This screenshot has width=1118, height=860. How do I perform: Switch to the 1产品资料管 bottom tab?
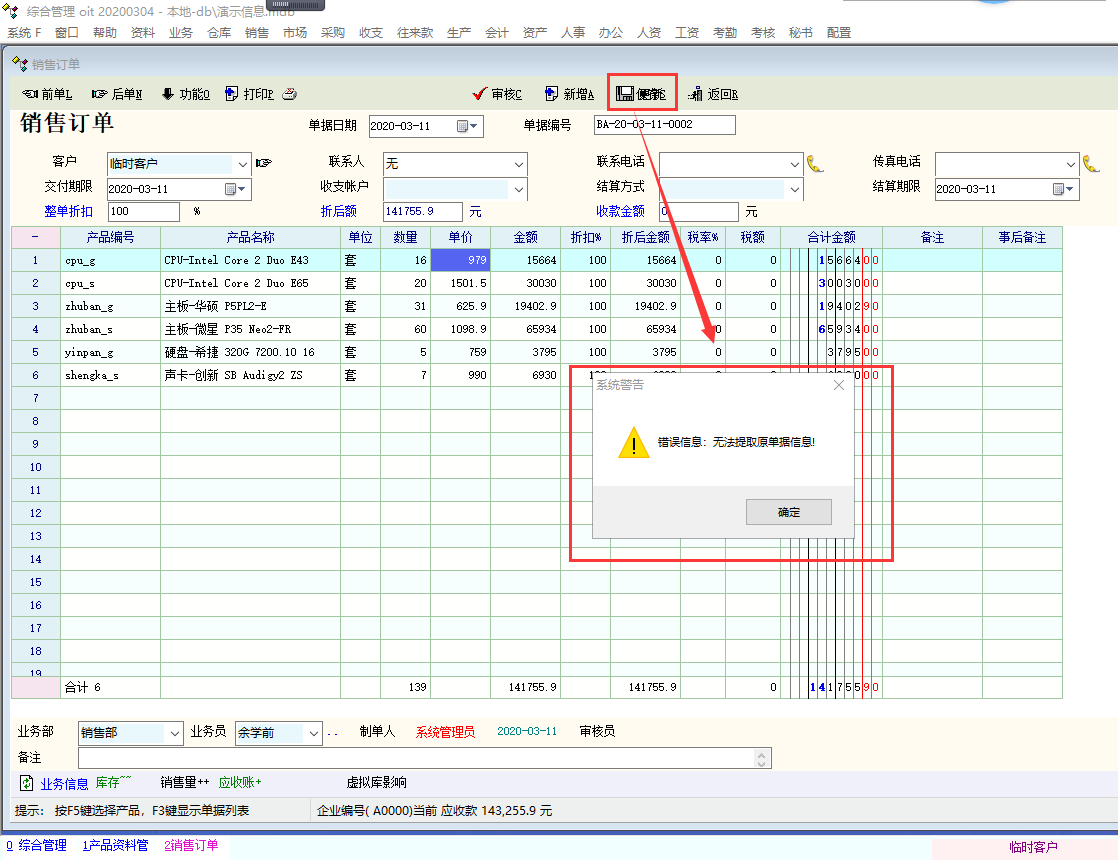click(x=115, y=846)
